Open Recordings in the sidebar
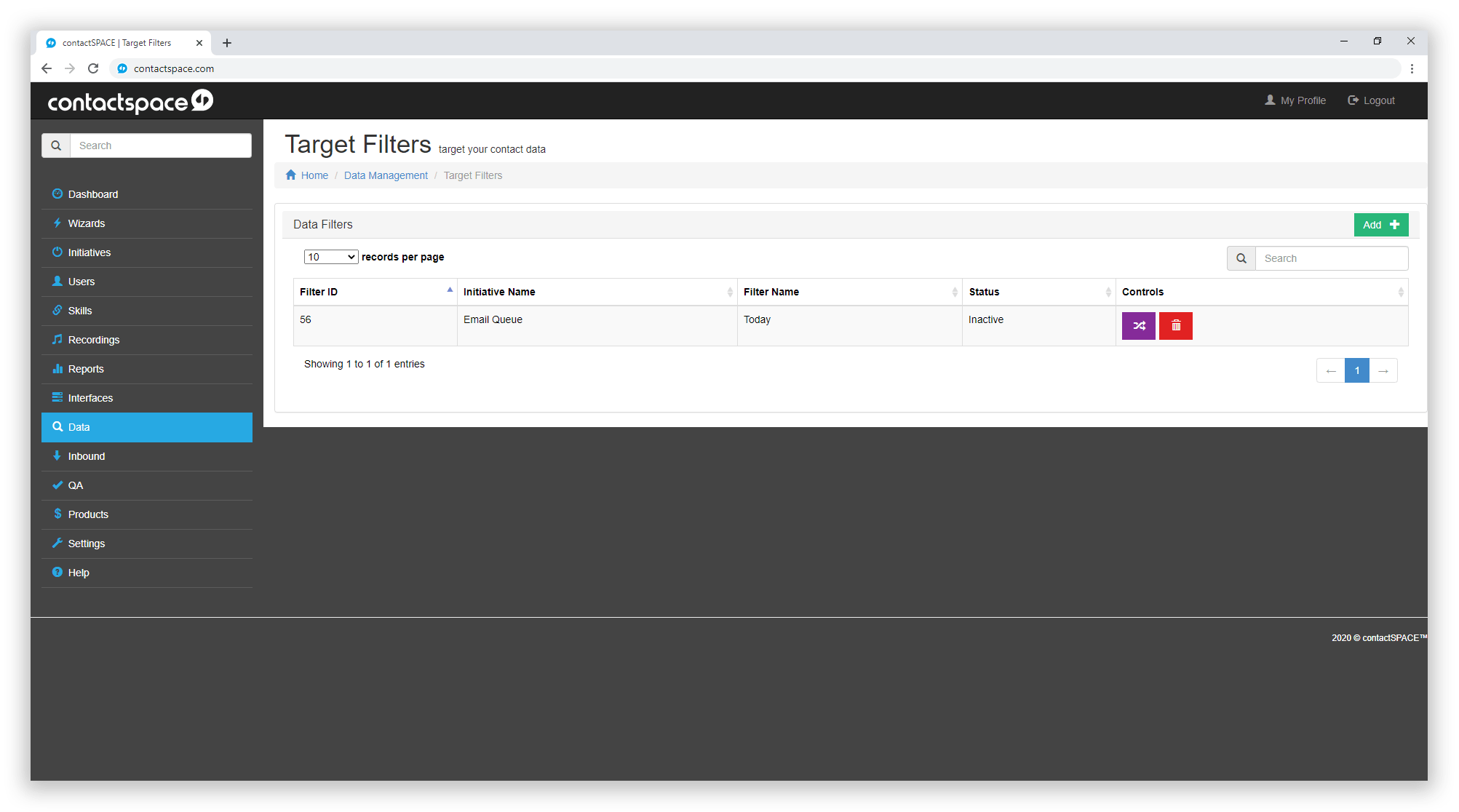 147,340
